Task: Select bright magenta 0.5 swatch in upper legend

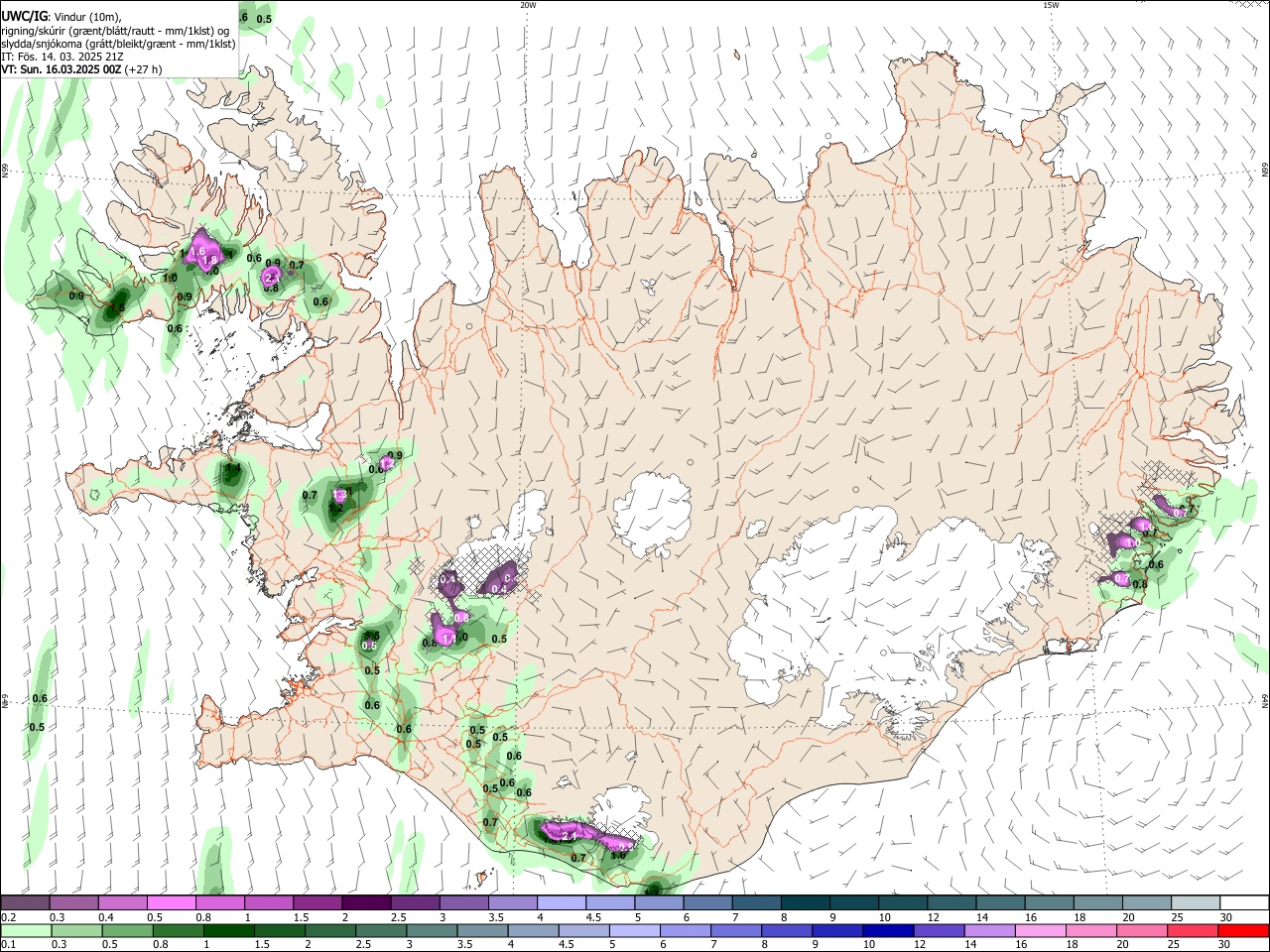Action: (171, 903)
